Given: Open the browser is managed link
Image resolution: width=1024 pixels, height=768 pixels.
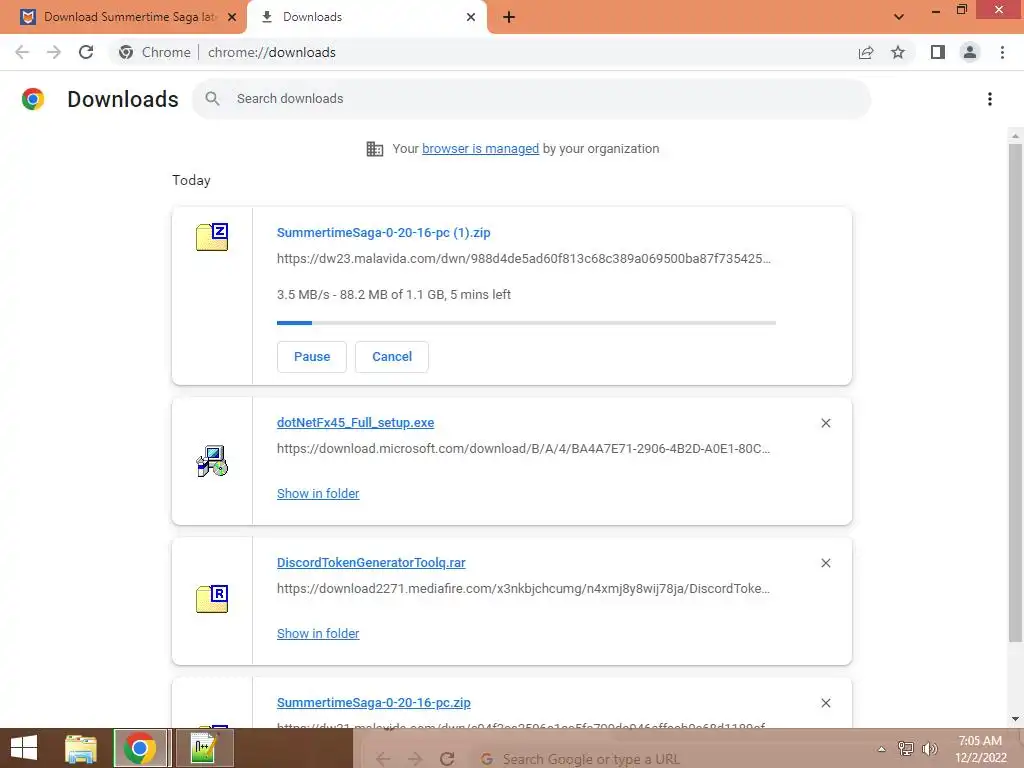Looking at the screenshot, I should [481, 149].
